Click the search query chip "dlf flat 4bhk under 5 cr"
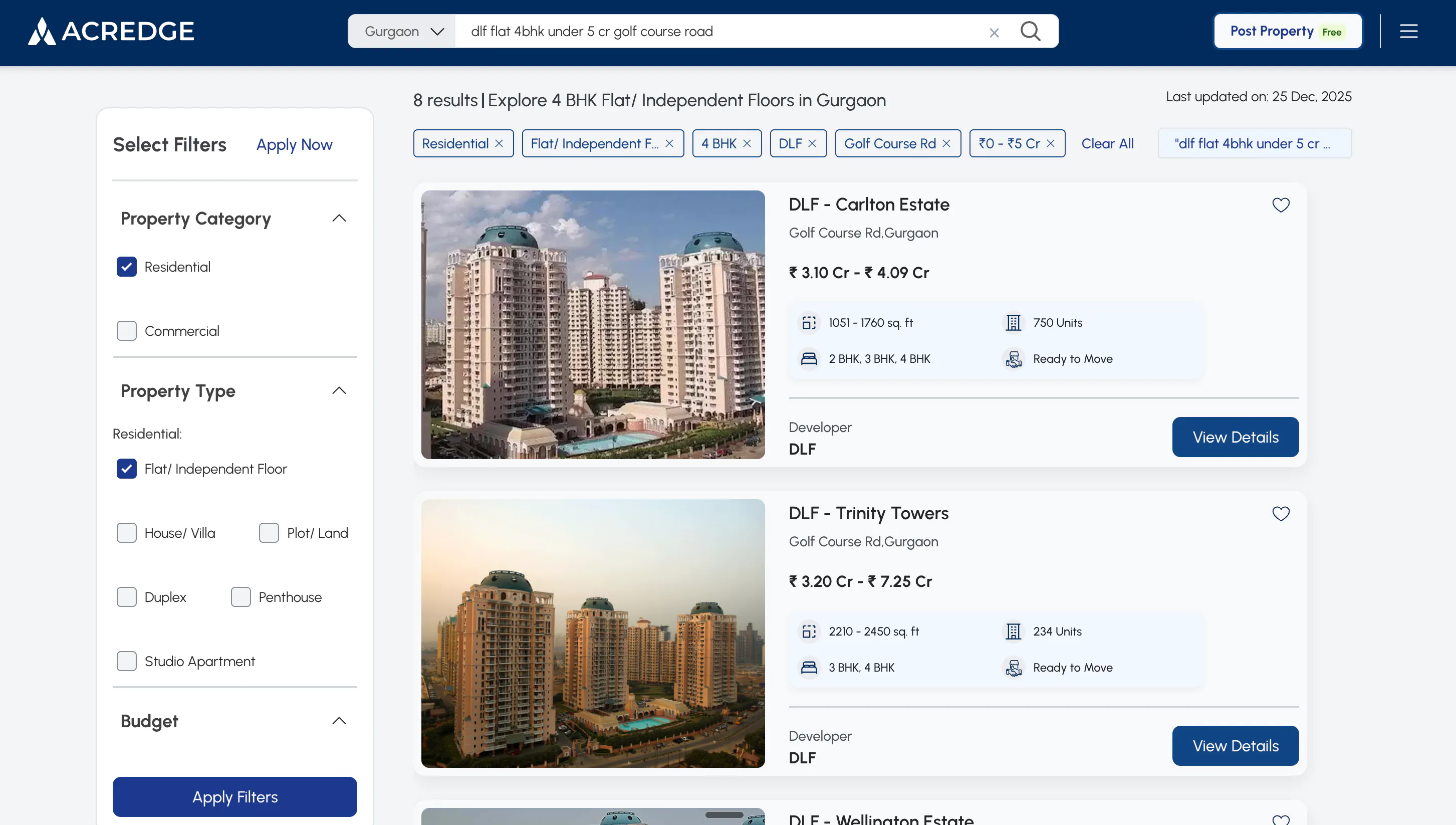 (x=1255, y=143)
